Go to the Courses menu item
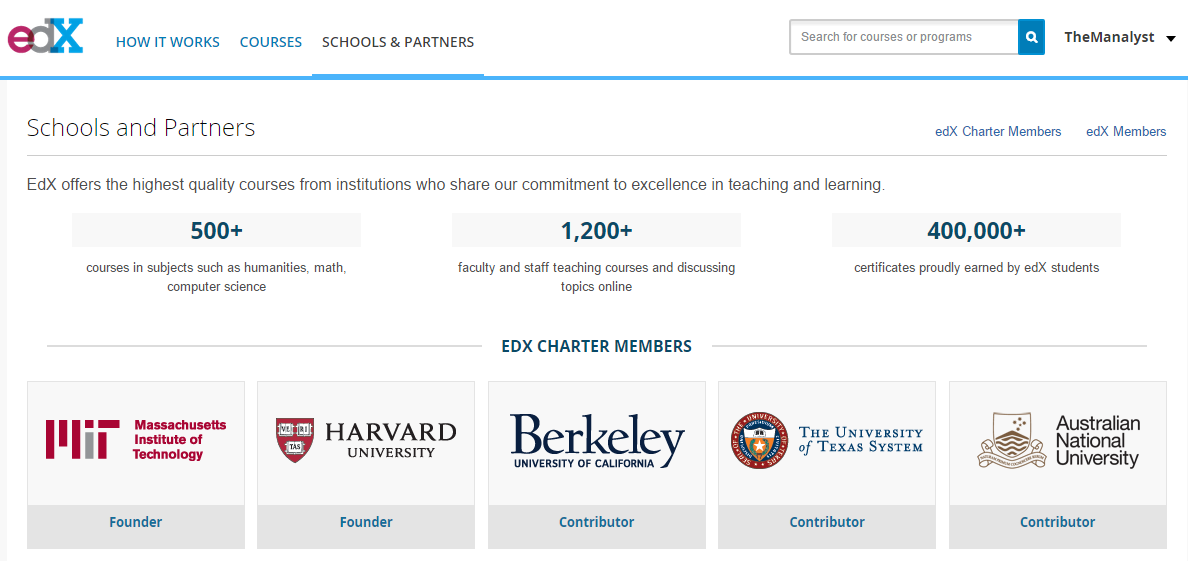This screenshot has height=564, width=1188. coord(270,42)
